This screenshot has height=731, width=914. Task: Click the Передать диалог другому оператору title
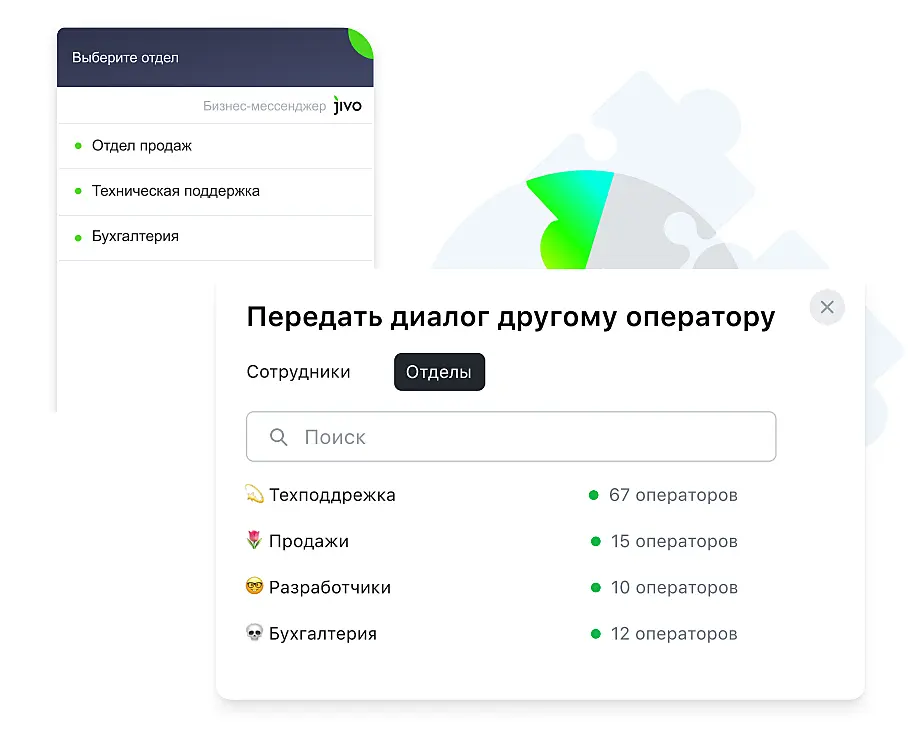[511, 318]
